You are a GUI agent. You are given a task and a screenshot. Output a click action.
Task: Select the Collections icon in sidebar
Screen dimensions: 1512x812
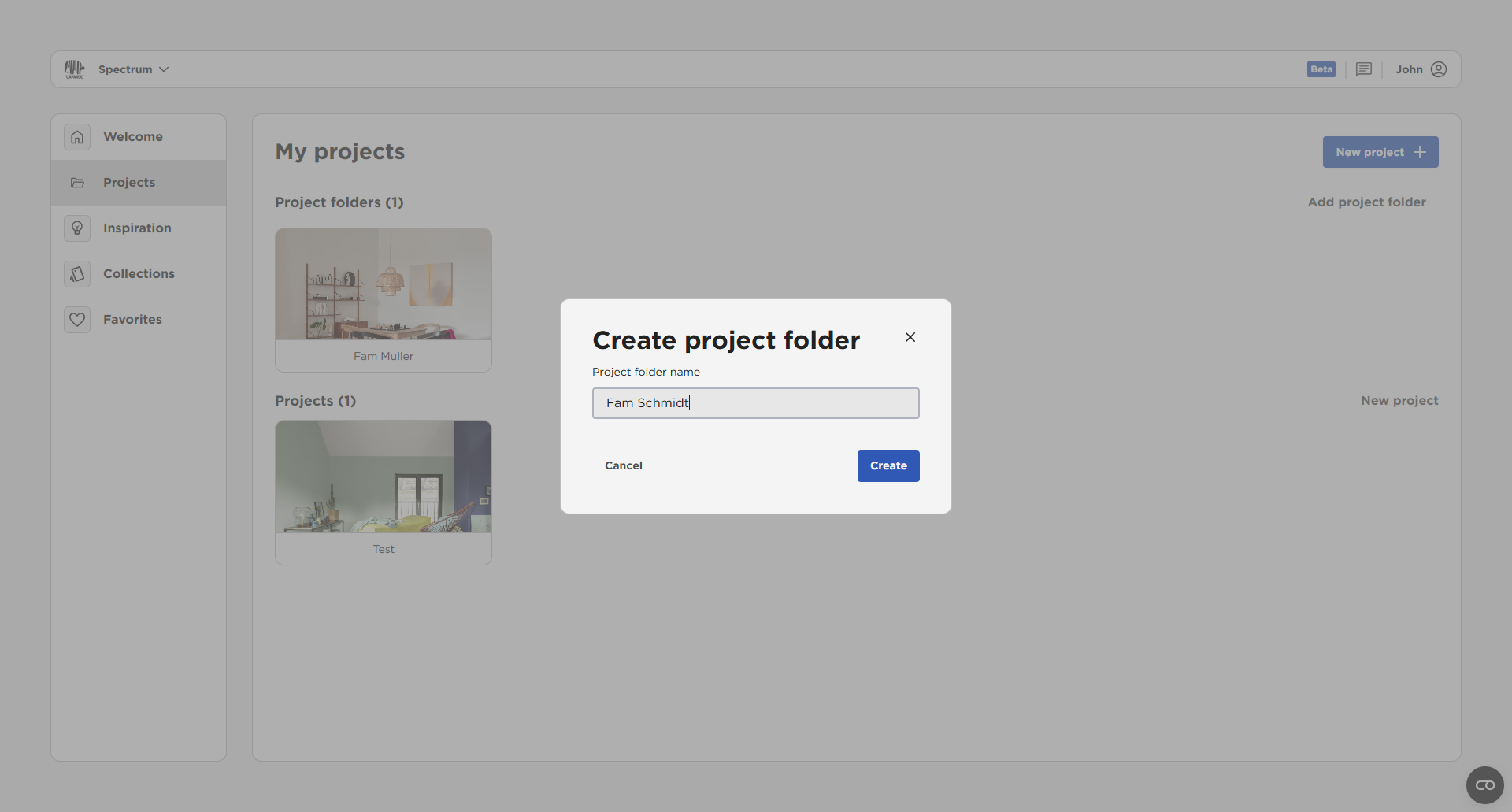pyautogui.click(x=76, y=273)
